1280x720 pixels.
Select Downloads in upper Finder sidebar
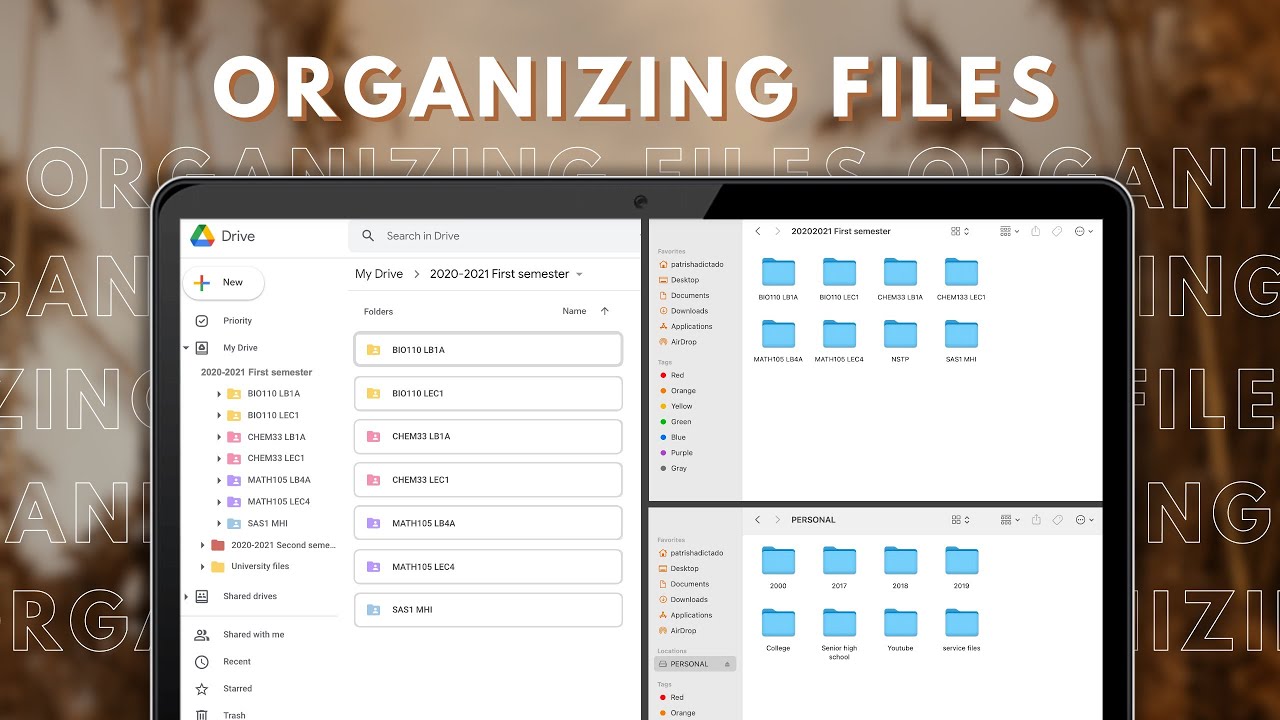[684, 311]
